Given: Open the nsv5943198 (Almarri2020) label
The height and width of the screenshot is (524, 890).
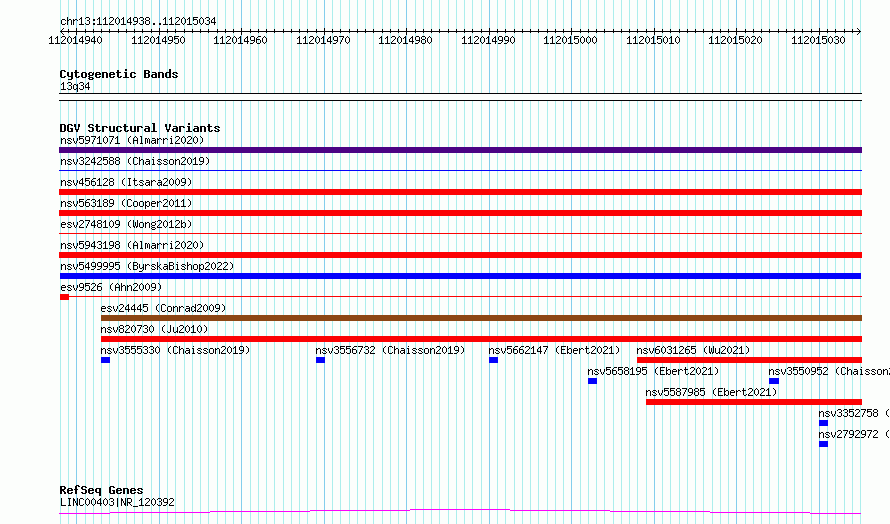Looking at the screenshot, I should pyautogui.click(x=132, y=245).
